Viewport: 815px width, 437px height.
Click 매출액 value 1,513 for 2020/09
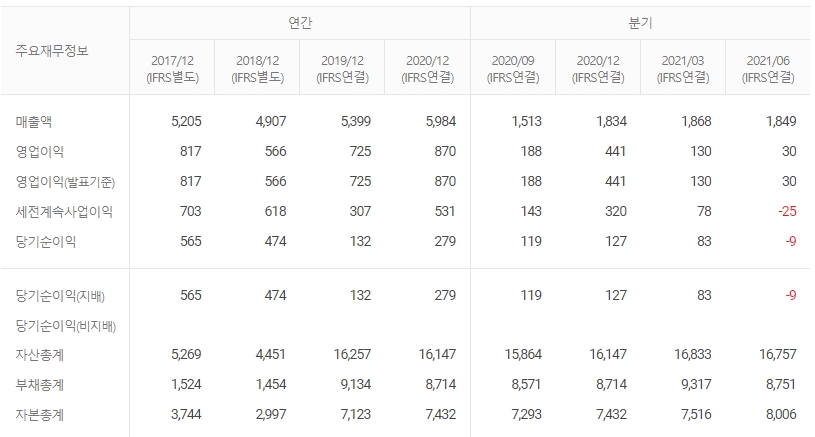527,122
